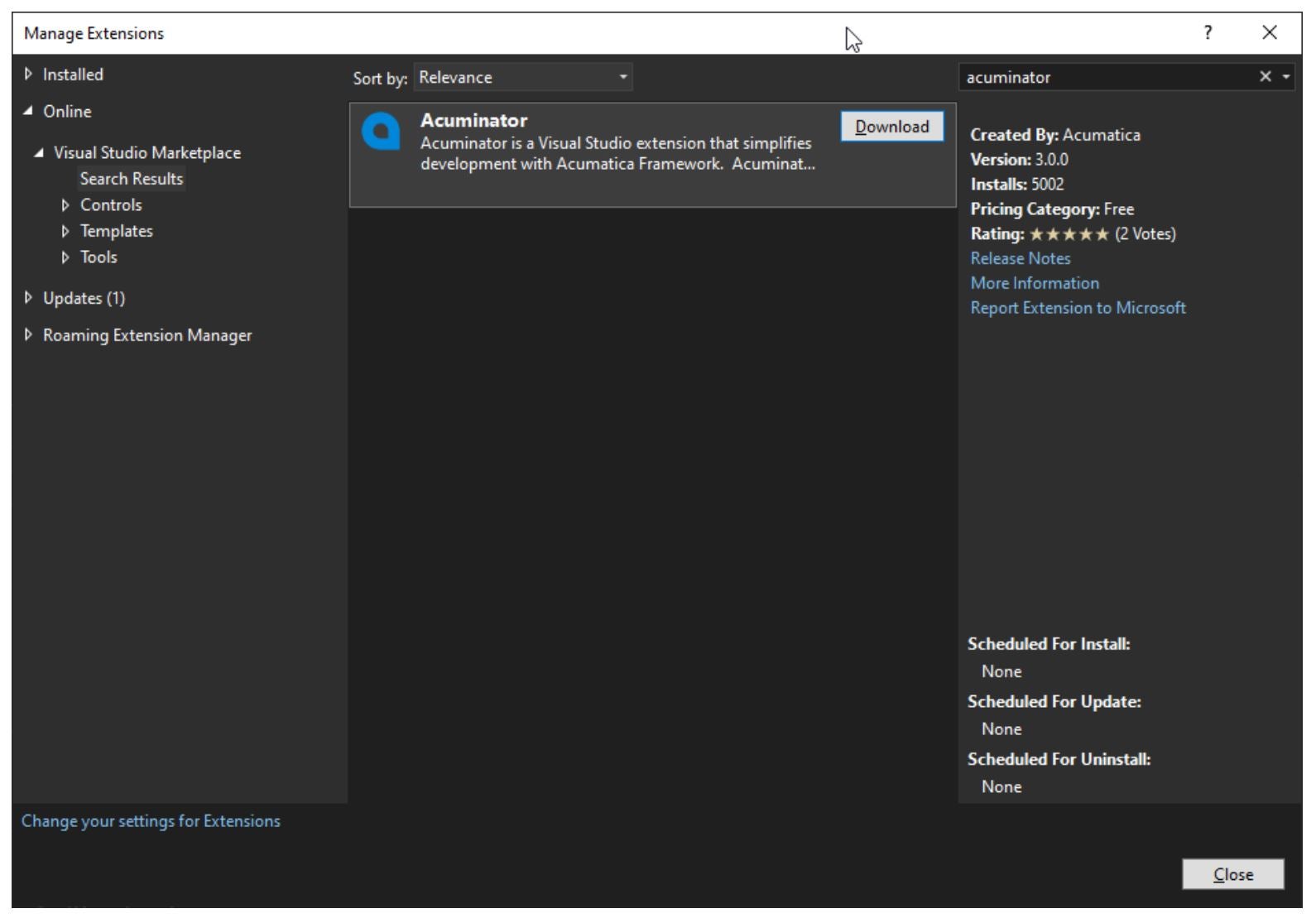Open the Sort by Relevance dropdown

tap(523, 77)
